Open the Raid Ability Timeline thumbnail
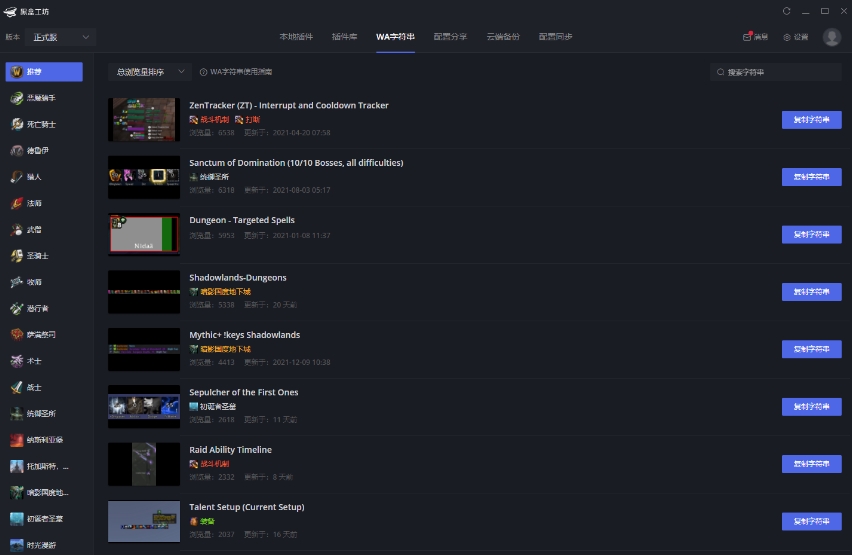 tap(144, 464)
